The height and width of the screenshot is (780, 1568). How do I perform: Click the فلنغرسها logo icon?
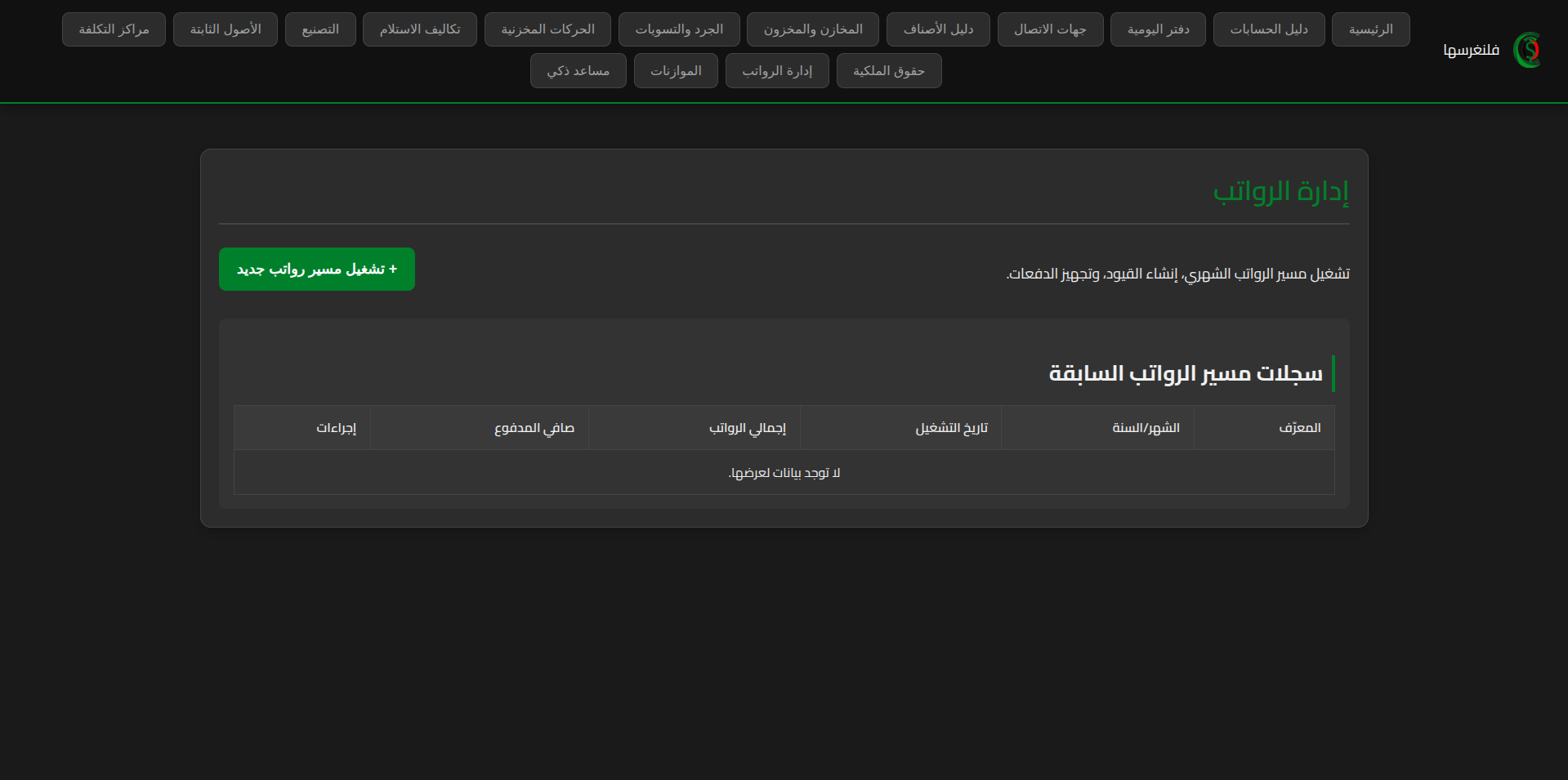1526,50
